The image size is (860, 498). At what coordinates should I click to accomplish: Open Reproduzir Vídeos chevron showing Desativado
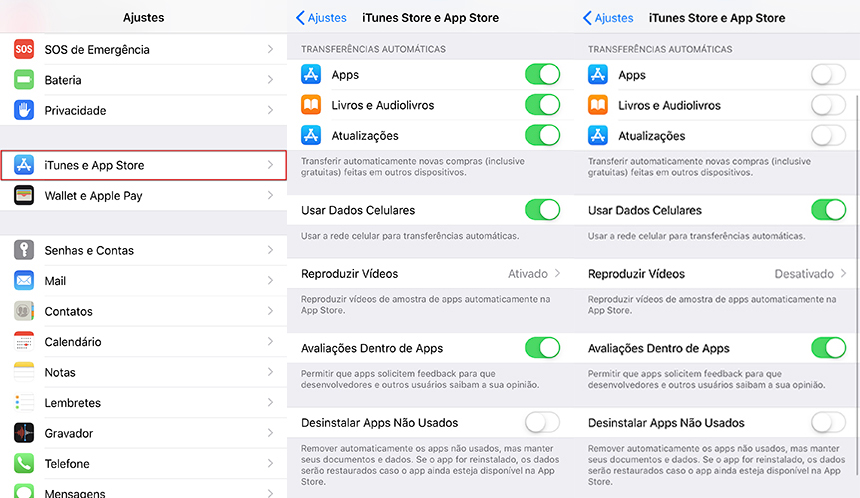click(x=844, y=273)
